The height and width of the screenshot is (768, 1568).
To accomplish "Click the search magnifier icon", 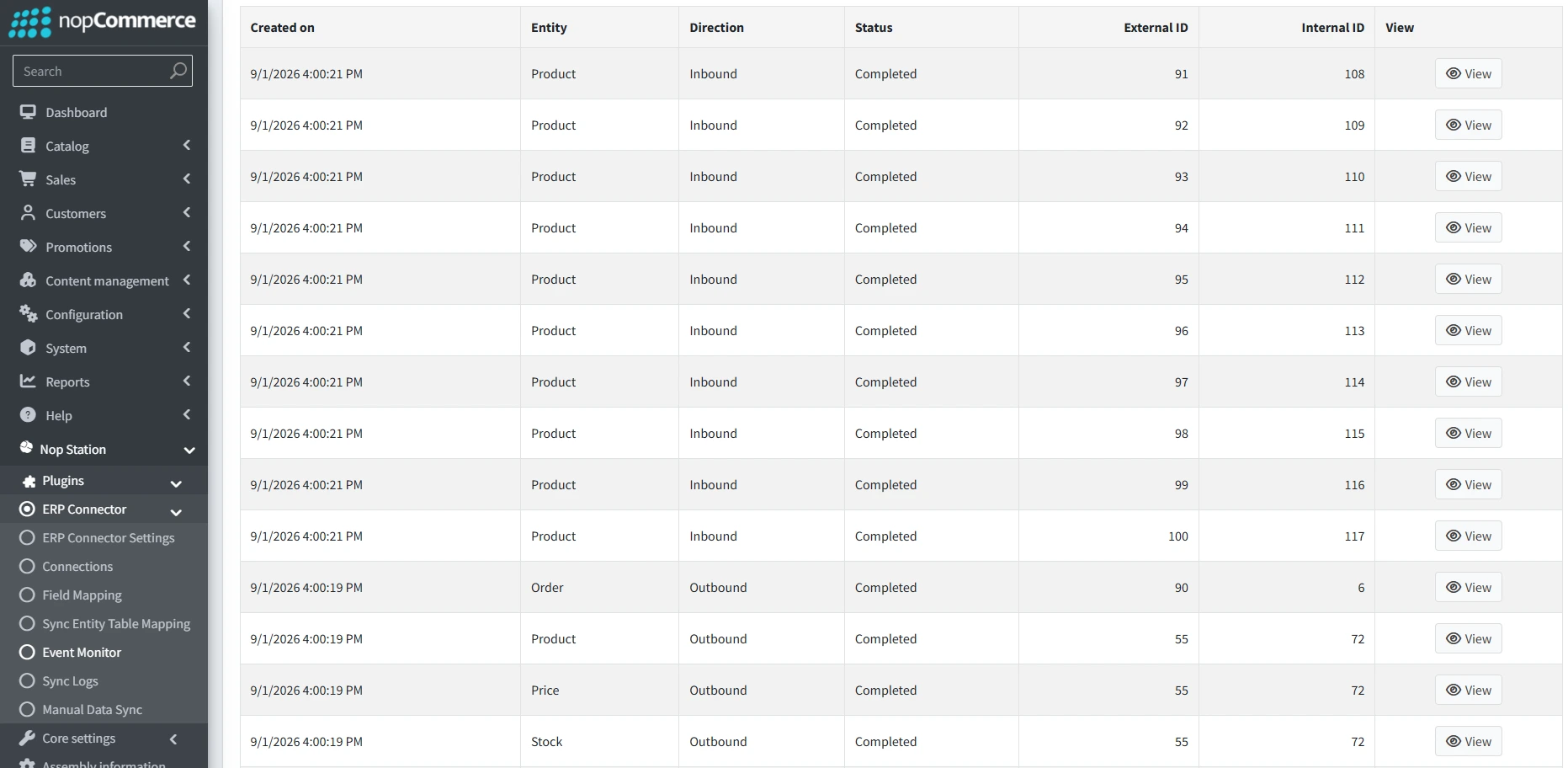I will pos(178,71).
